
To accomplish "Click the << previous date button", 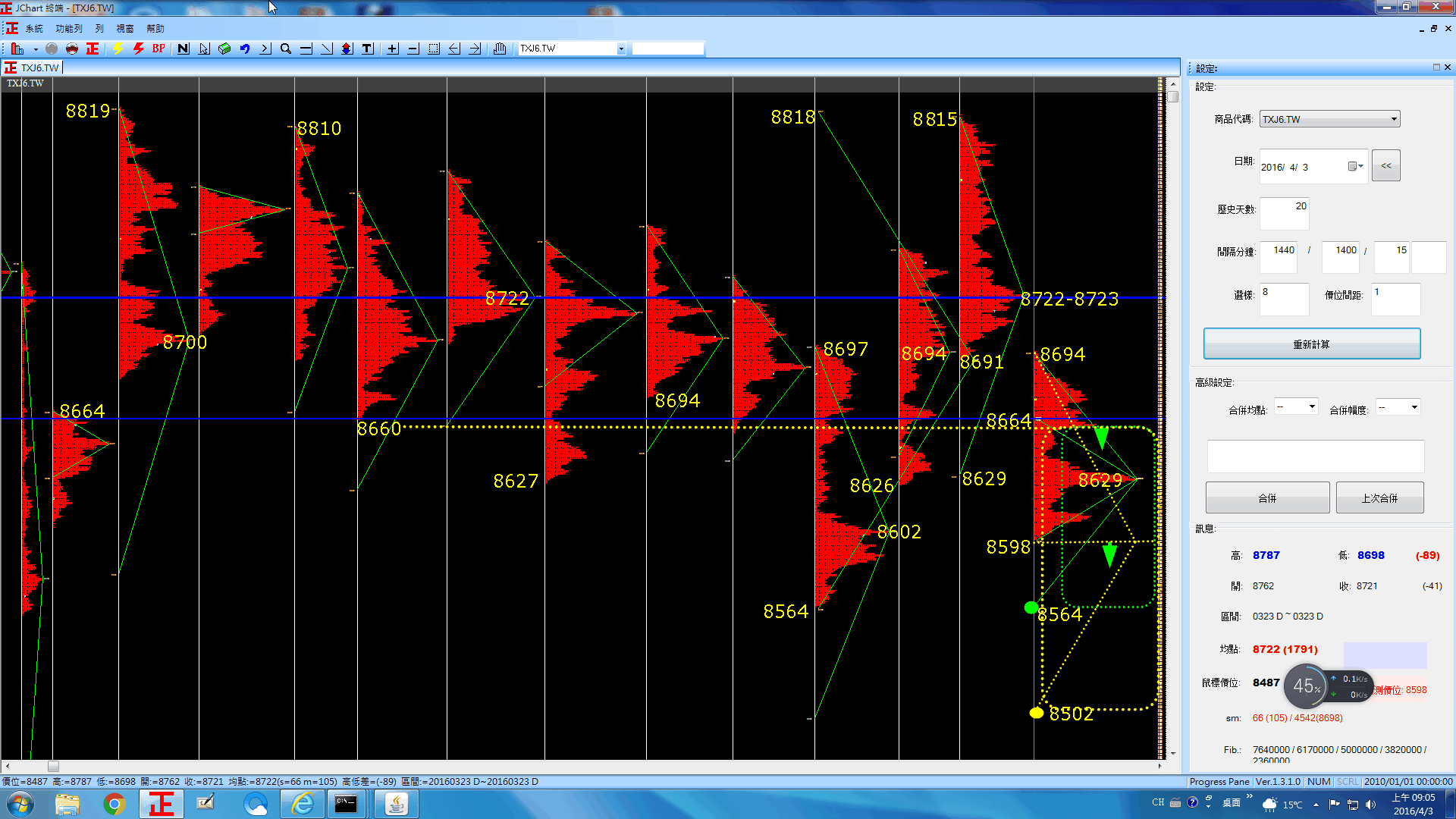I will click(x=1386, y=166).
